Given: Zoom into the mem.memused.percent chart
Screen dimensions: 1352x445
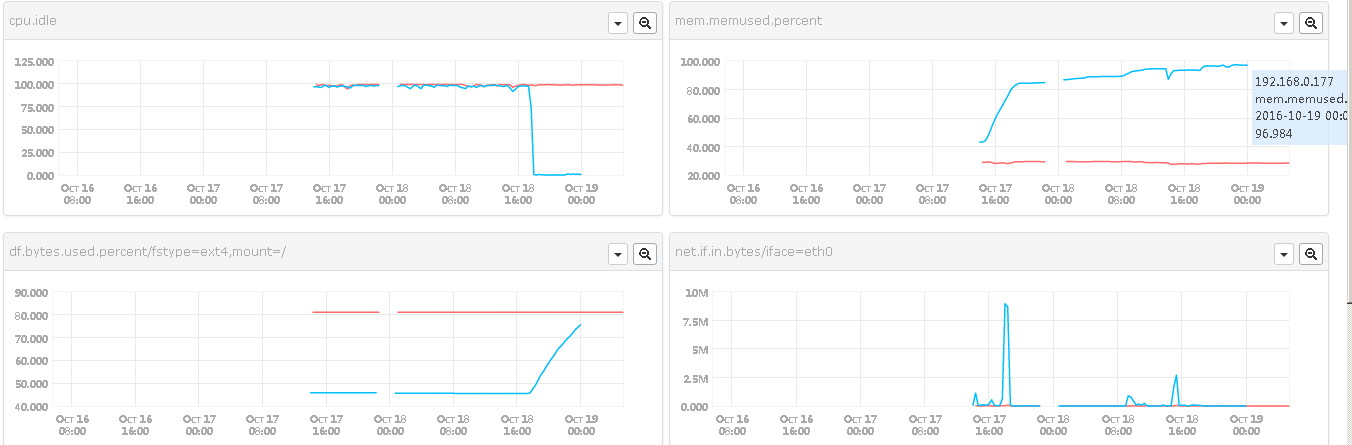Looking at the screenshot, I should coord(1311,23).
